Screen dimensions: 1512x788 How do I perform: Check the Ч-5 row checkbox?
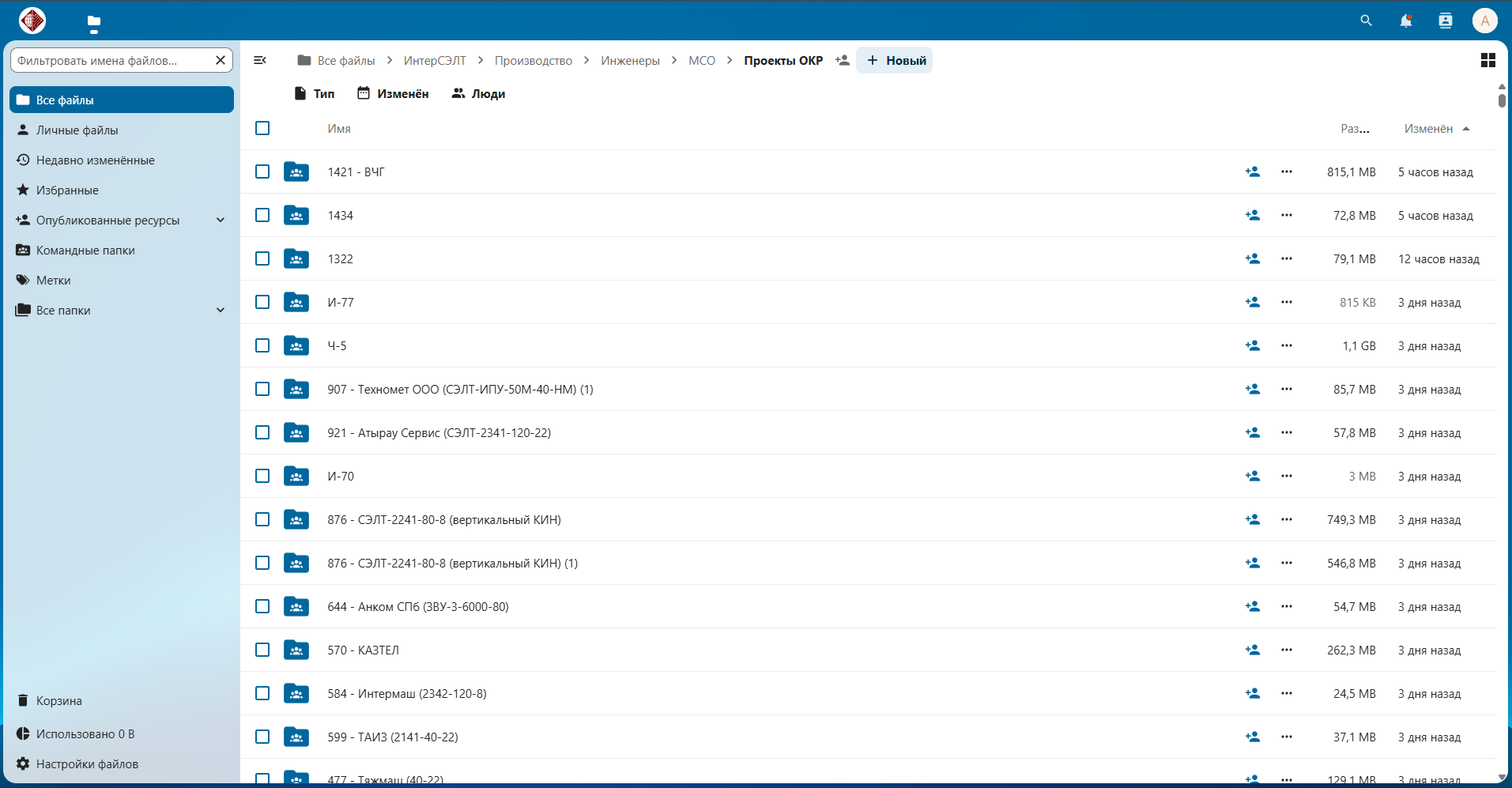262,345
